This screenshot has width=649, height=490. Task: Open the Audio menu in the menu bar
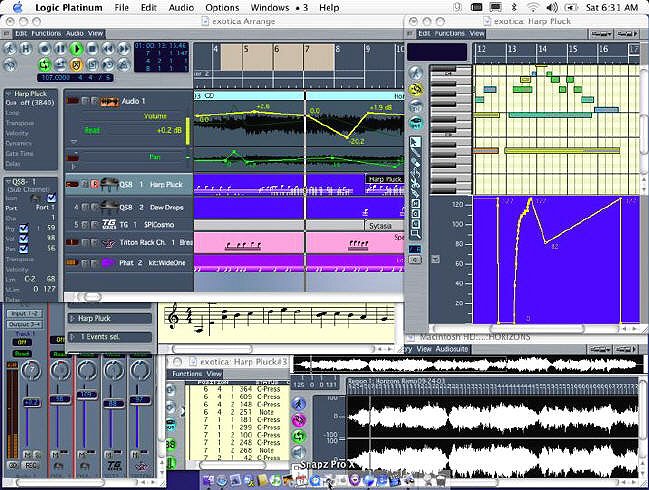coord(181,7)
